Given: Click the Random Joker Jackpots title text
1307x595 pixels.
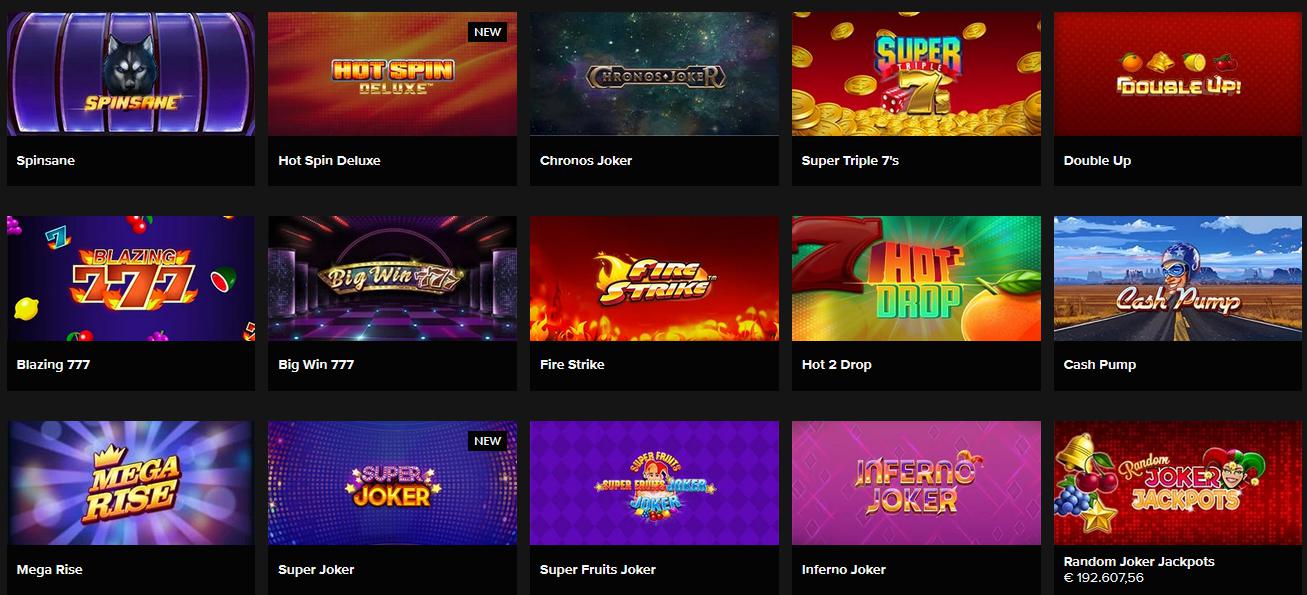Looking at the screenshot, I should coord(1139,562).
